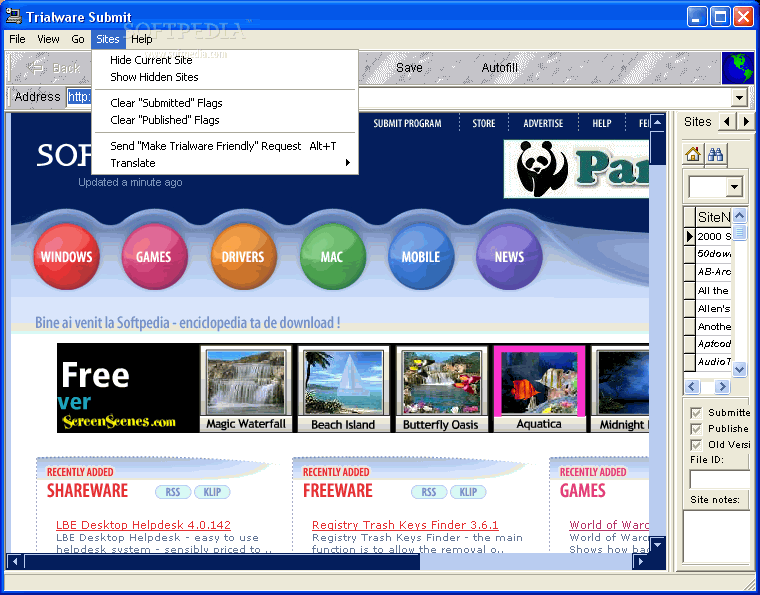Open the Help menu
This screenshot has height=595, width=760.
142,39
